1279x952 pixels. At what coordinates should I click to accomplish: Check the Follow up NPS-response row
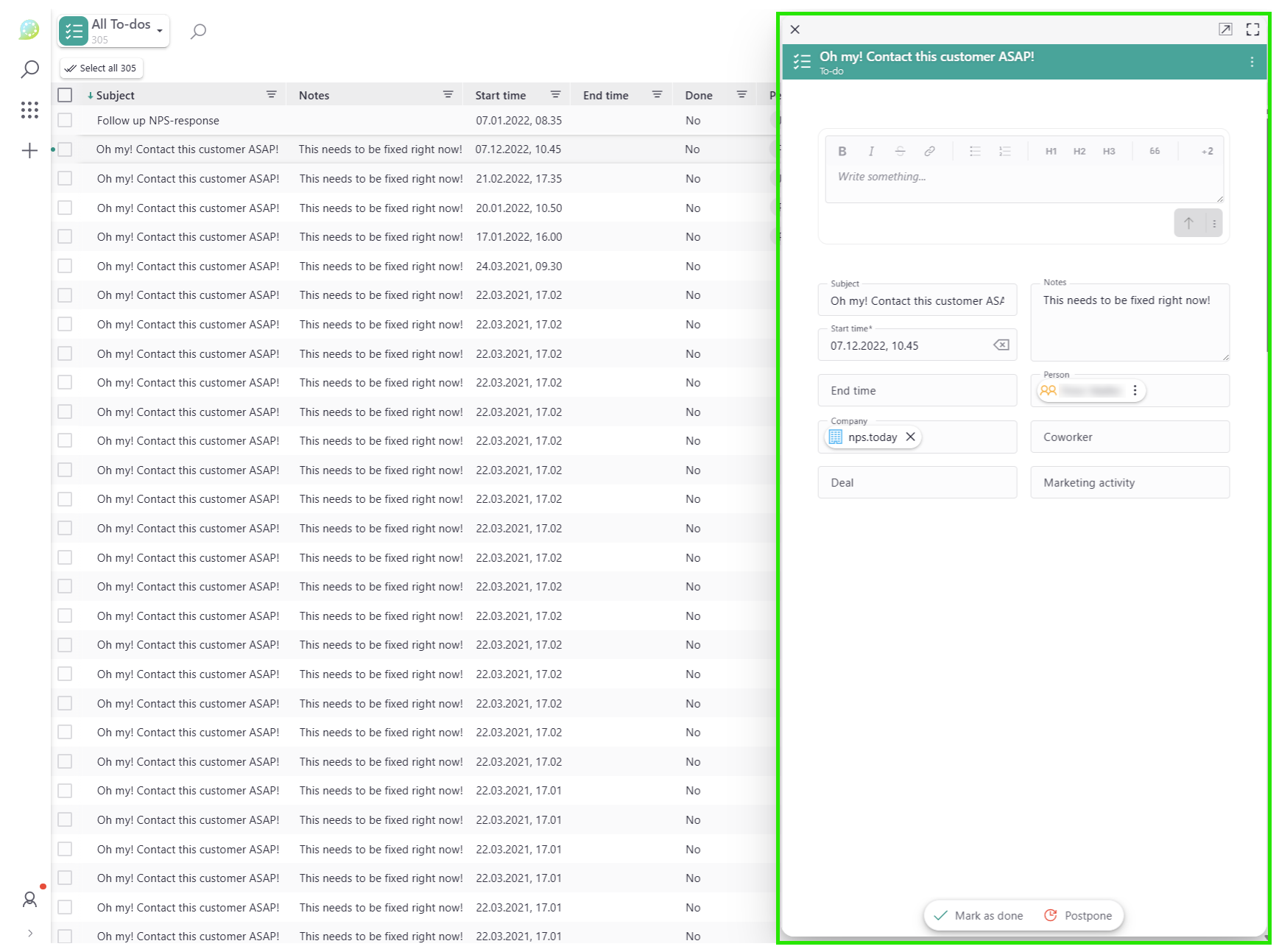(65, 120)
